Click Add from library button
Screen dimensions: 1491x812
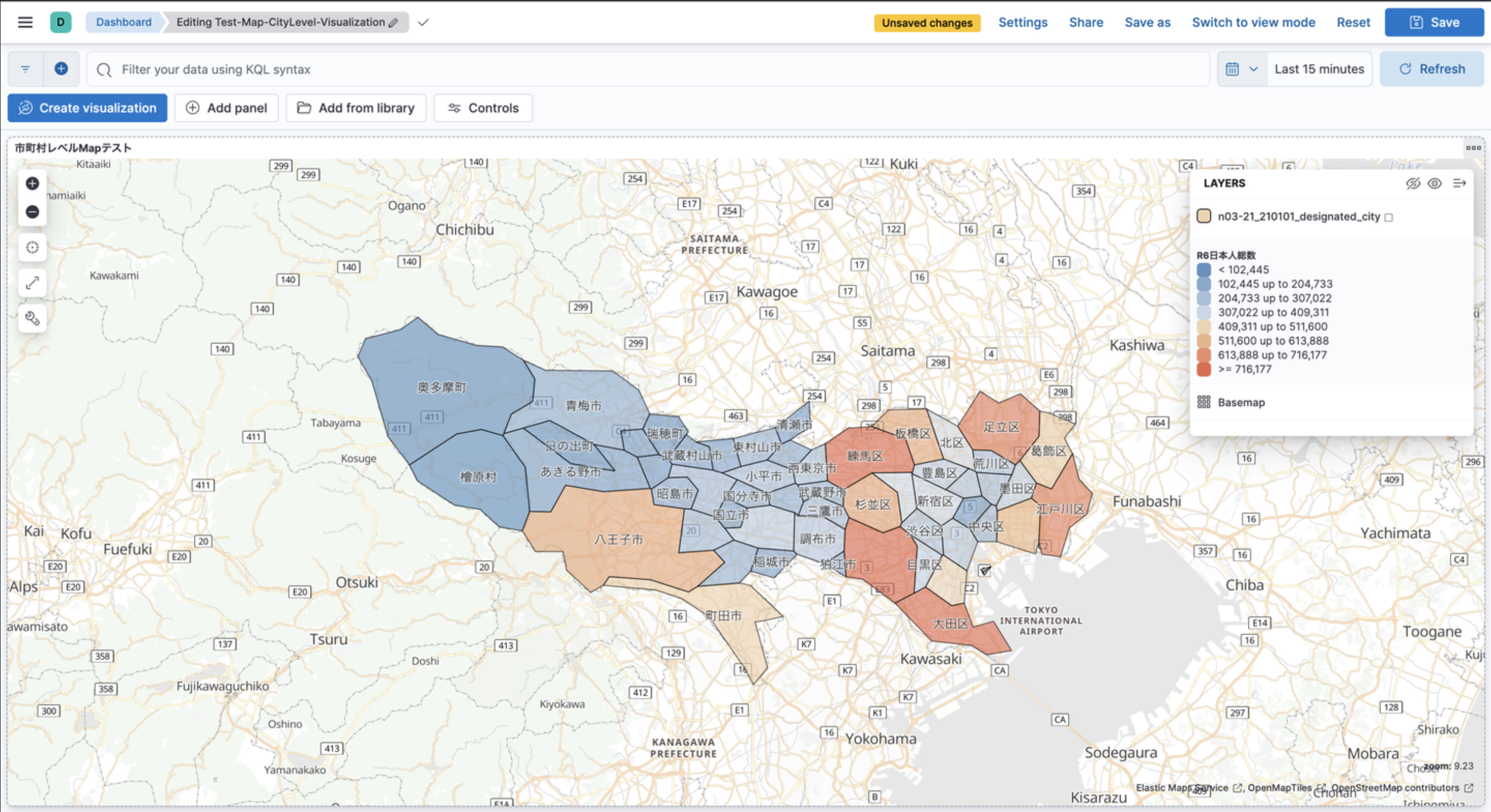click(x=356, y=107)
